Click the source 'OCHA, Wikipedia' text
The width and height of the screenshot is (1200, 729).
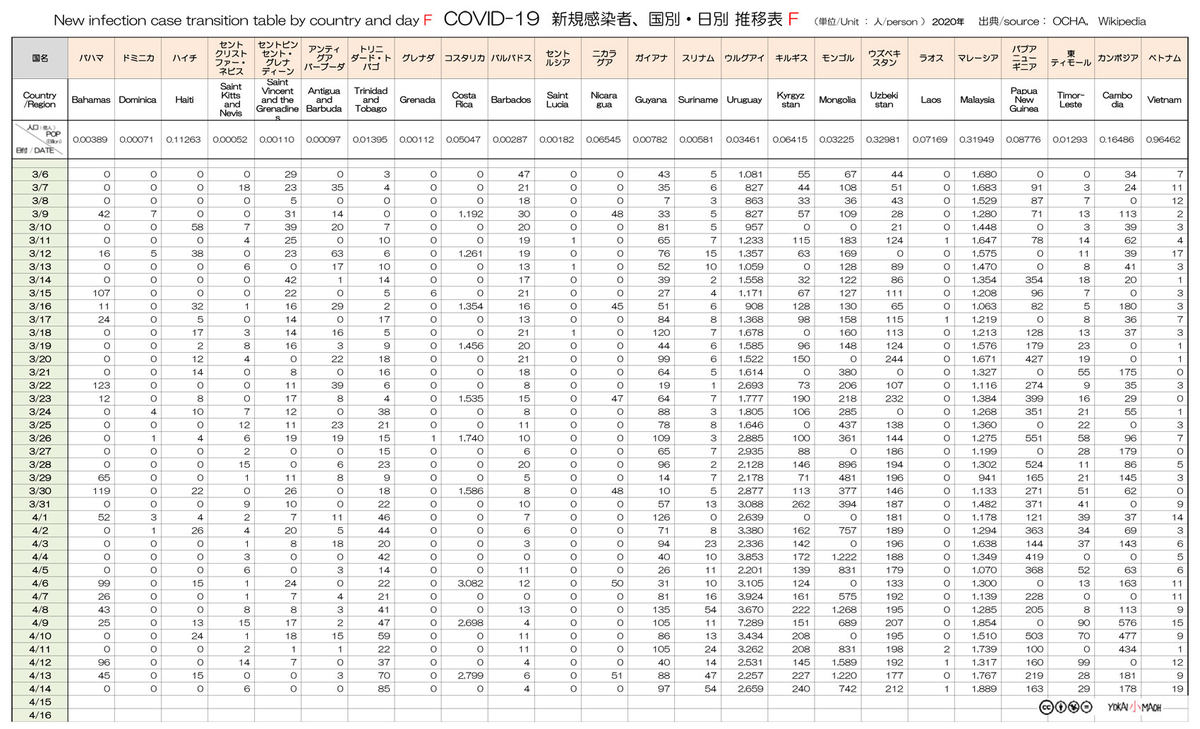pyautogui.click(x=1100, y=20)
